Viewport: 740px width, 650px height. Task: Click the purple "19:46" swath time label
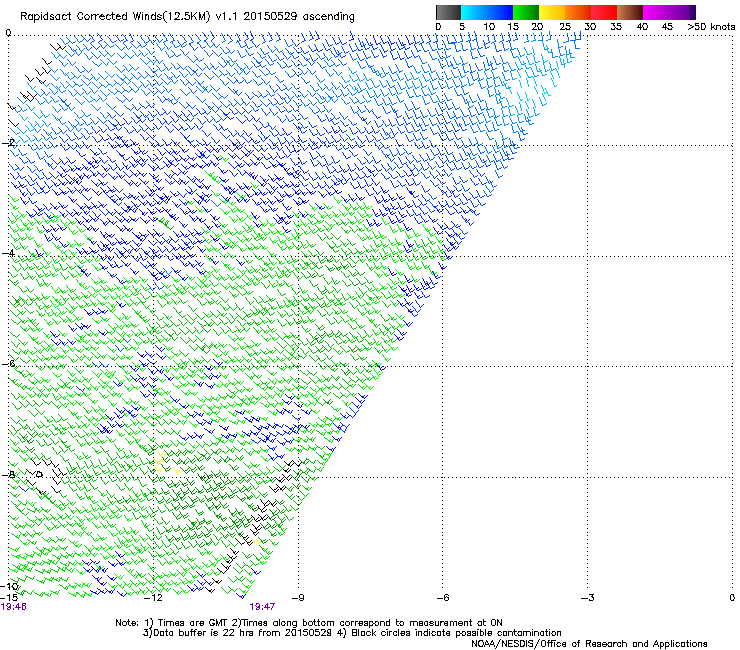click(14, 607)
